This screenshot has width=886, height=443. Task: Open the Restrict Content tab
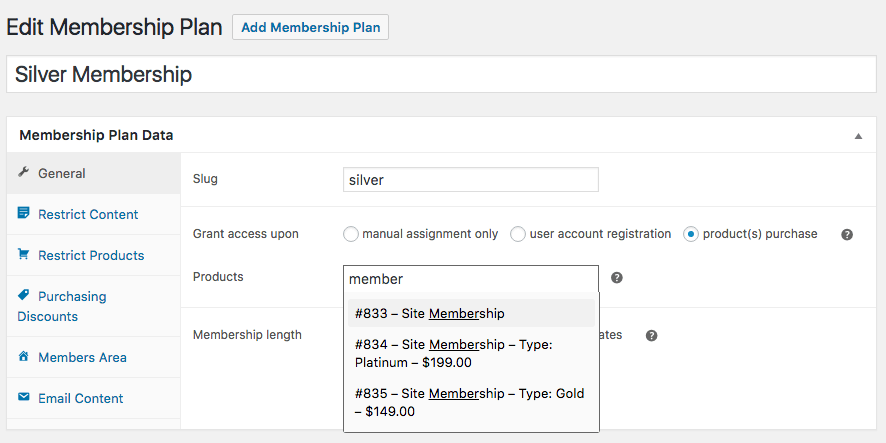coord(88,214)
